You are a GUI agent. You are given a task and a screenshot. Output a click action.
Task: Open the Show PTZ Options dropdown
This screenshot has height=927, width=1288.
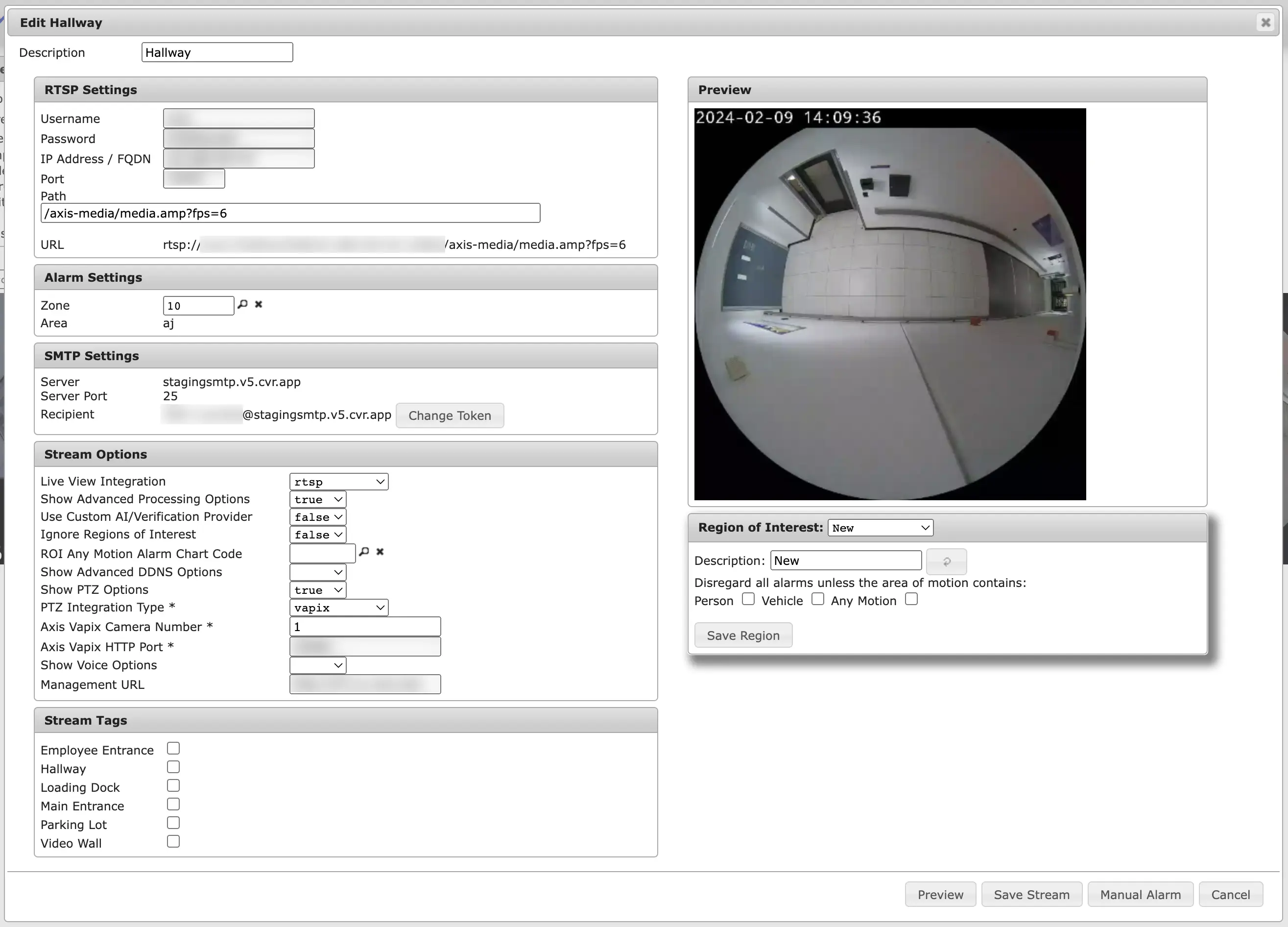(x=318, y=590)
